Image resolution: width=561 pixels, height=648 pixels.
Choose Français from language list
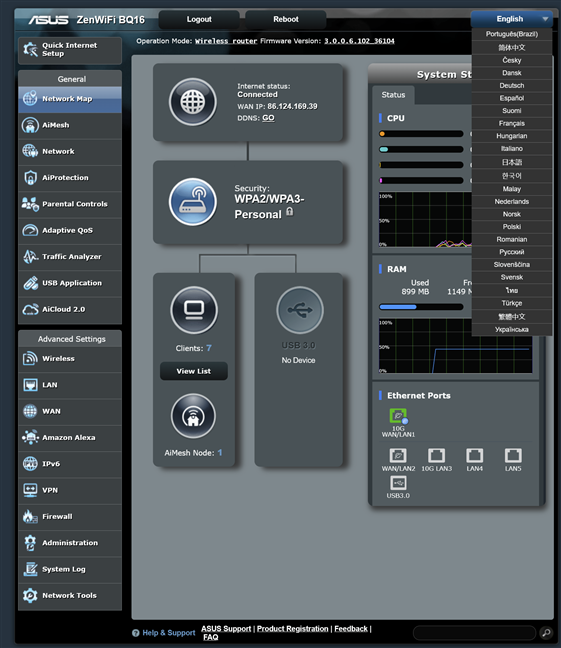click(512, 123)
